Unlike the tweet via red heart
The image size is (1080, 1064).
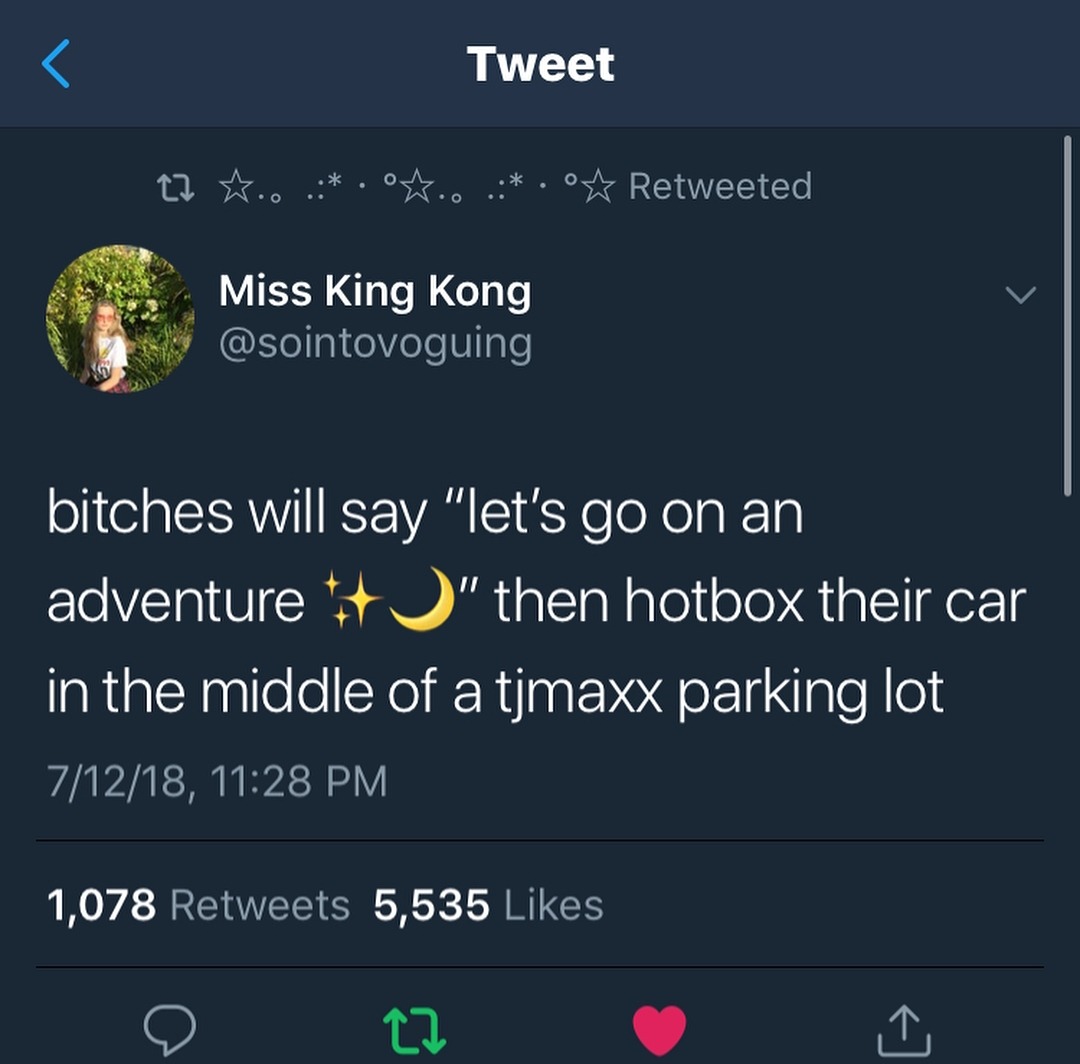click(659, 1030)
